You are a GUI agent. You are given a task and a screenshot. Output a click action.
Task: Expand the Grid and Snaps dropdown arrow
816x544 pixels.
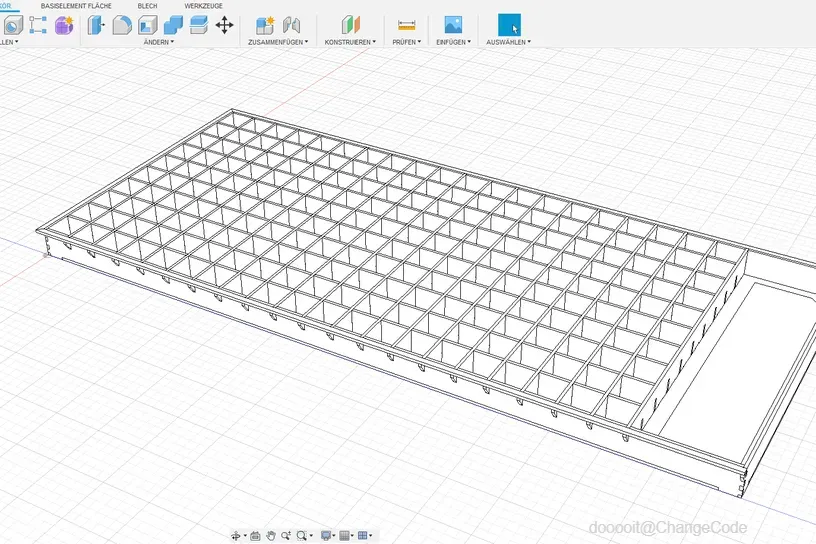[352, 536]
